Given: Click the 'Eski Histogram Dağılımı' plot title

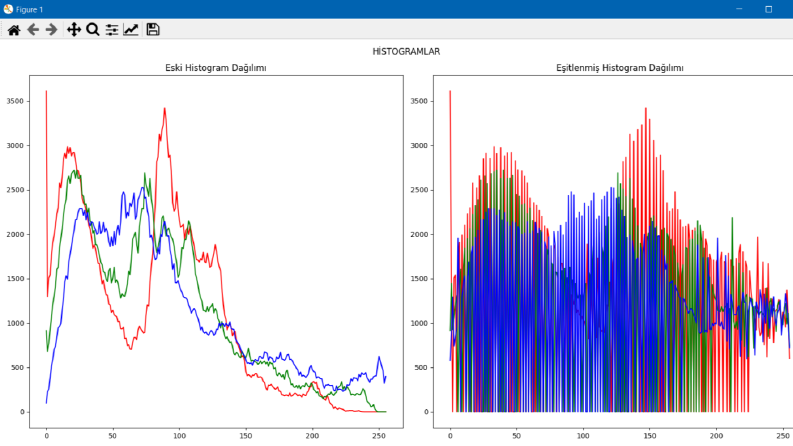Looking at the screenshot, I should 216,68.
